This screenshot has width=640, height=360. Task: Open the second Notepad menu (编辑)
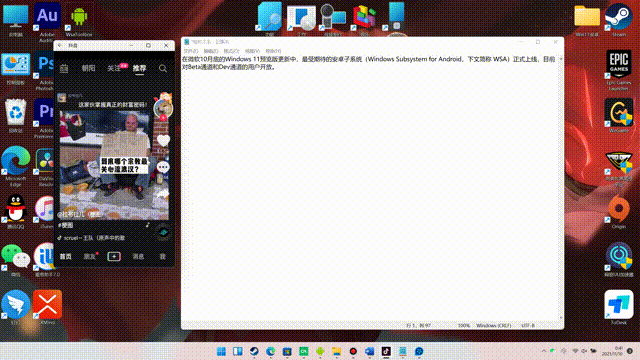coord(211,51)
